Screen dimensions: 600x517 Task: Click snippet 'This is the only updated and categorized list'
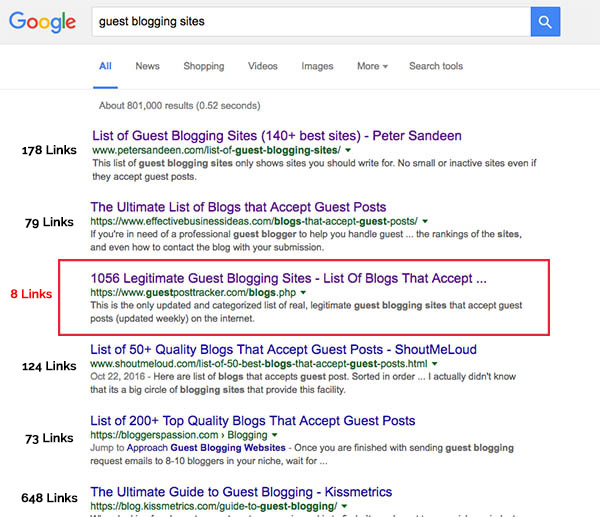click(306, 312)
